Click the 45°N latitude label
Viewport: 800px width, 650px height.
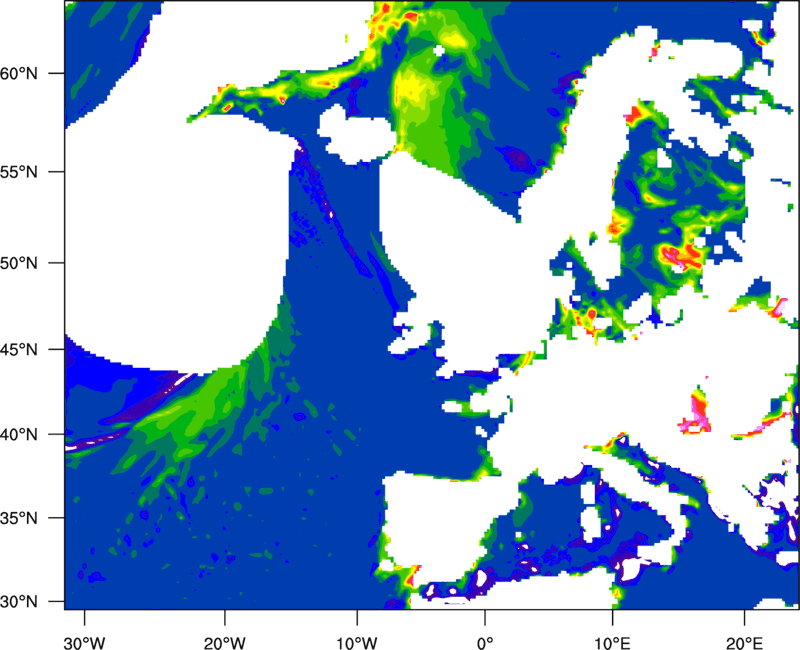pyautogui.click(x=19, y=349)
